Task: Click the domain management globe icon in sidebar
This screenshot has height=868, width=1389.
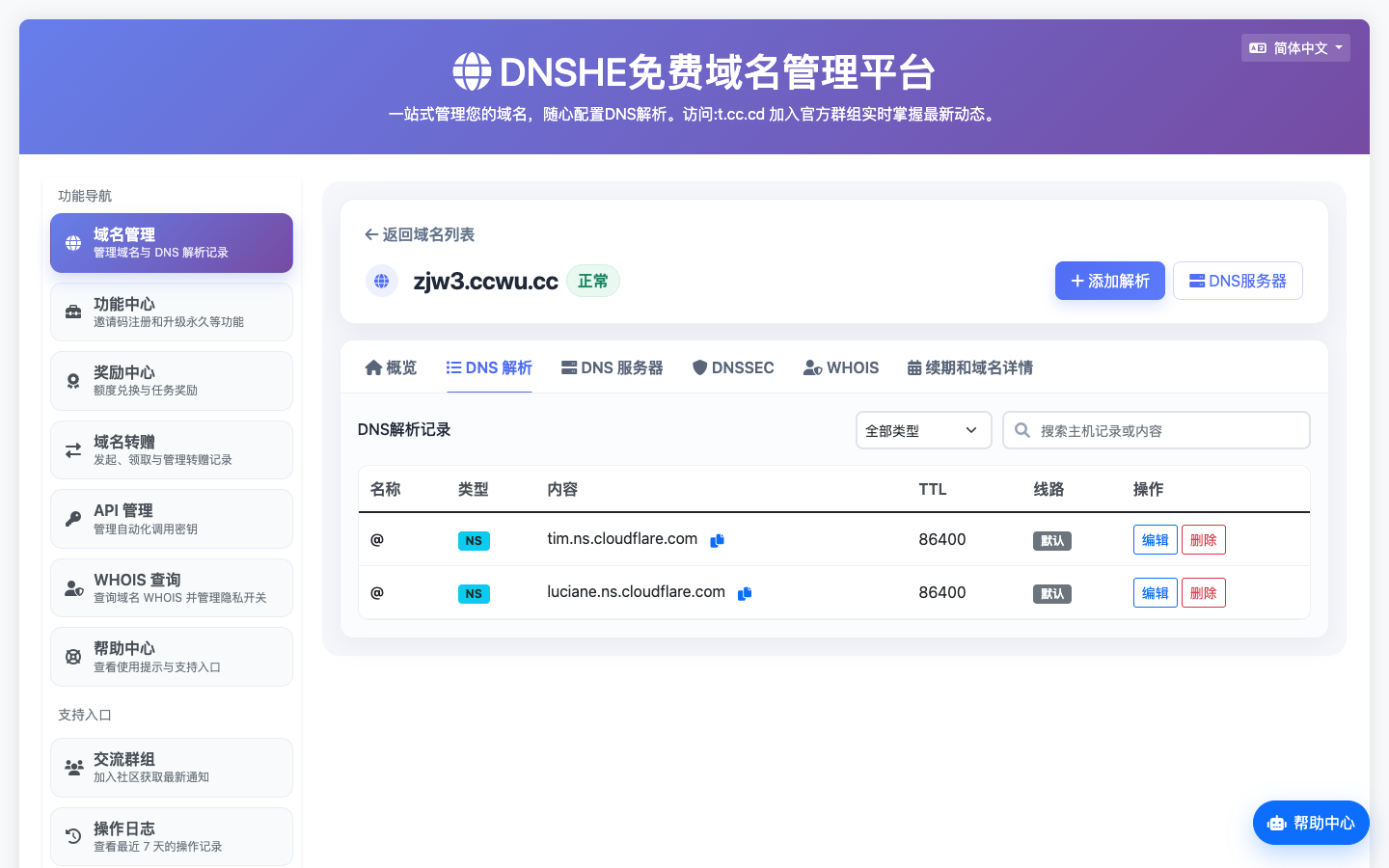Action: [x=73, y=243]
